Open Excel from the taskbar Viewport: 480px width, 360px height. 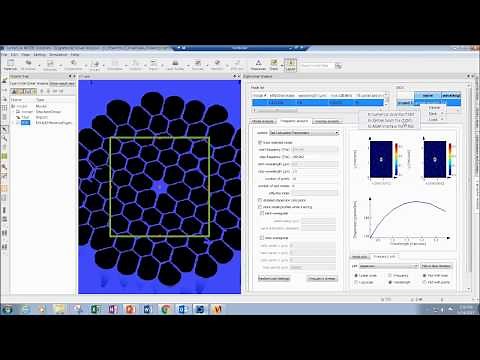[x=95, y=309]
